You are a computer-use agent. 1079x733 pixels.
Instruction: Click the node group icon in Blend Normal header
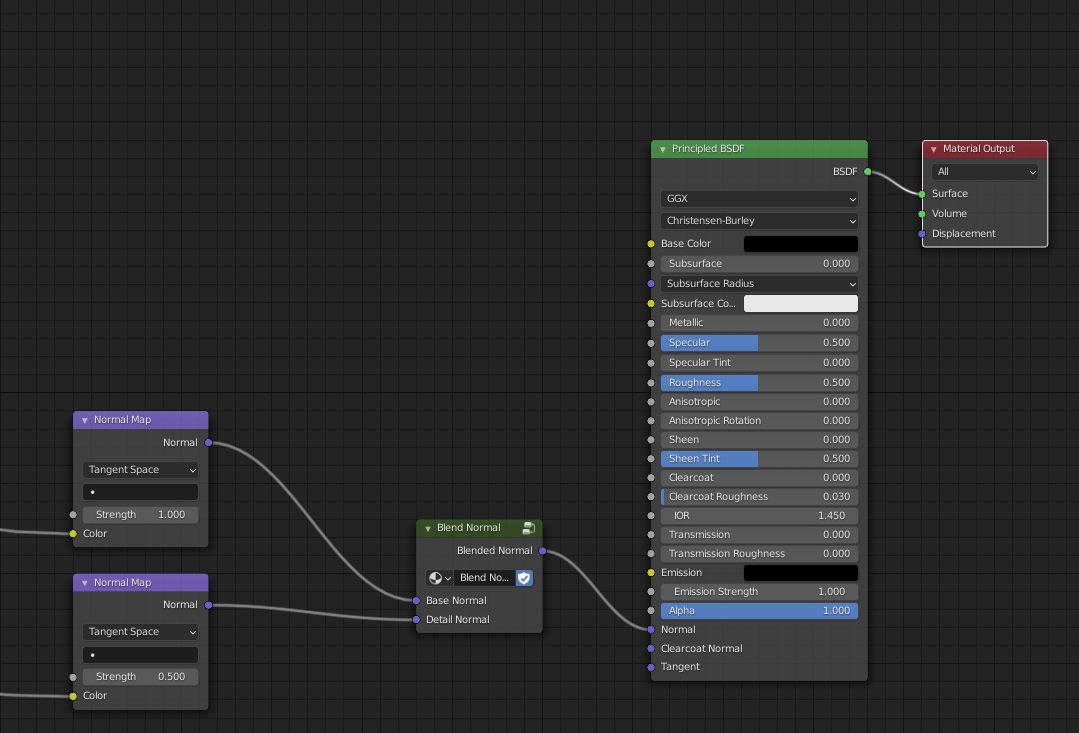click(528, 528)
